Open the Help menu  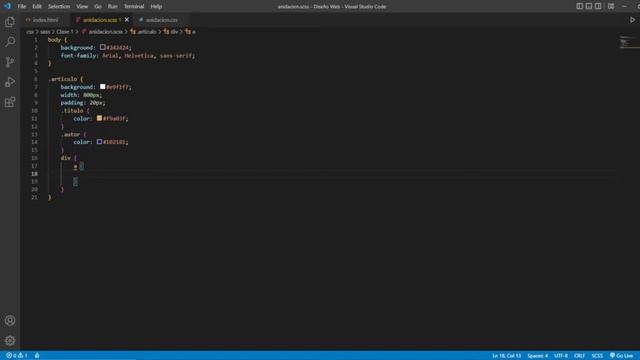pos(156,7)
